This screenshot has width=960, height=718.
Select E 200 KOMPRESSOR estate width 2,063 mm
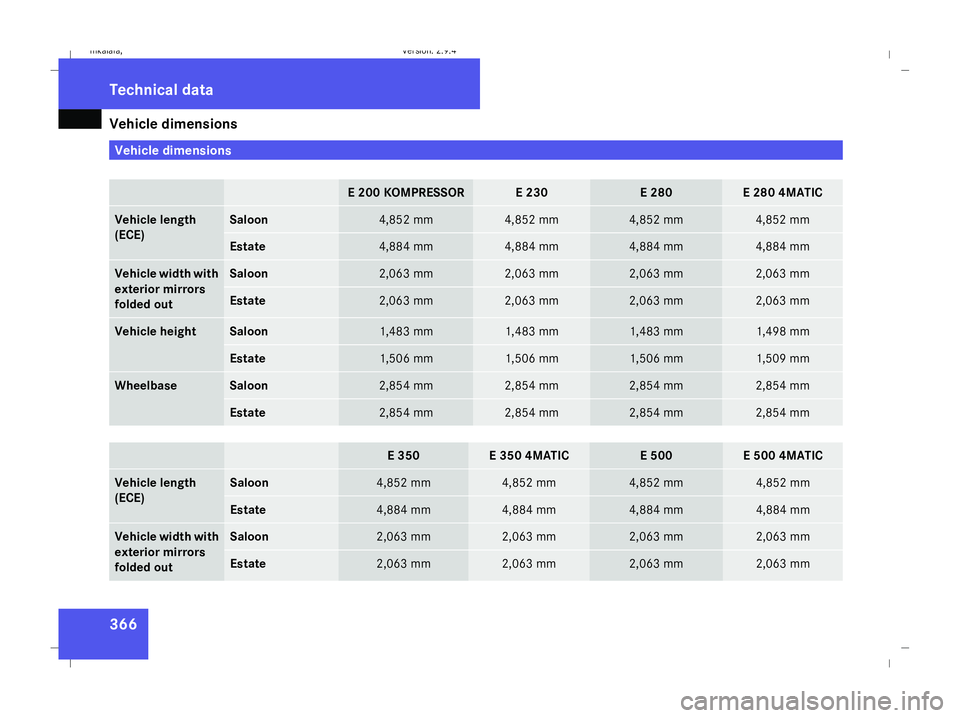pyautogui.click(x=406, y=301)
